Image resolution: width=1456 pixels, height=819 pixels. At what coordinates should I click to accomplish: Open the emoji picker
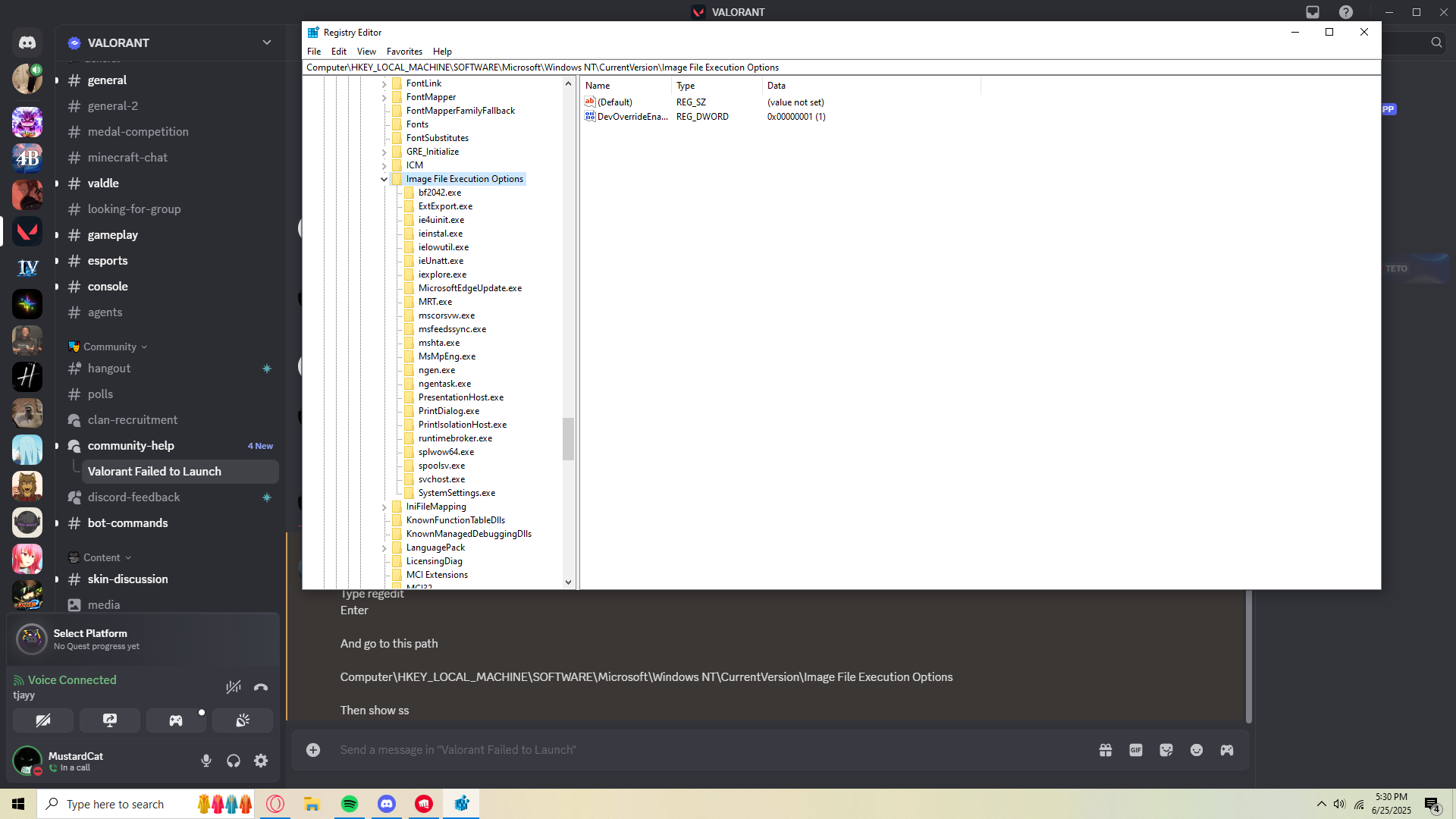coord(1197,750)
